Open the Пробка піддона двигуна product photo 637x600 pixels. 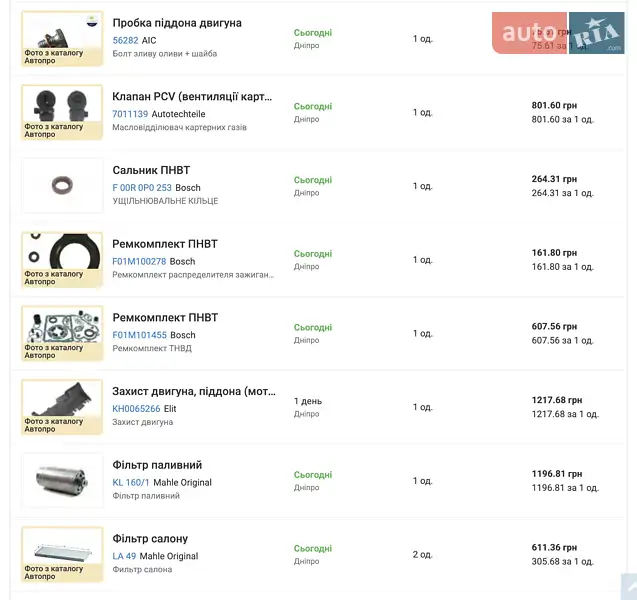click(x=62, y=38)
